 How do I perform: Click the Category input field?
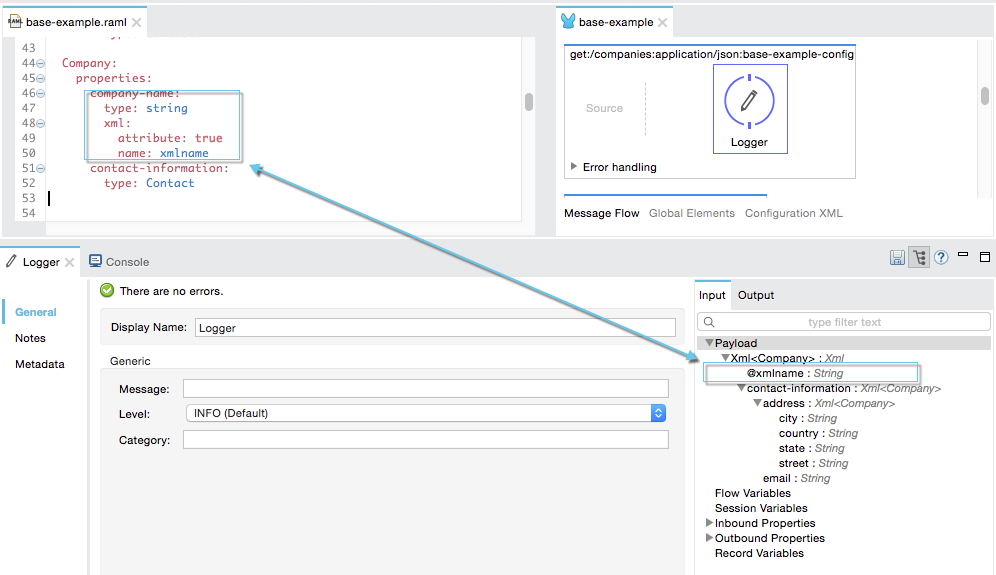click(x=426, y=440)
